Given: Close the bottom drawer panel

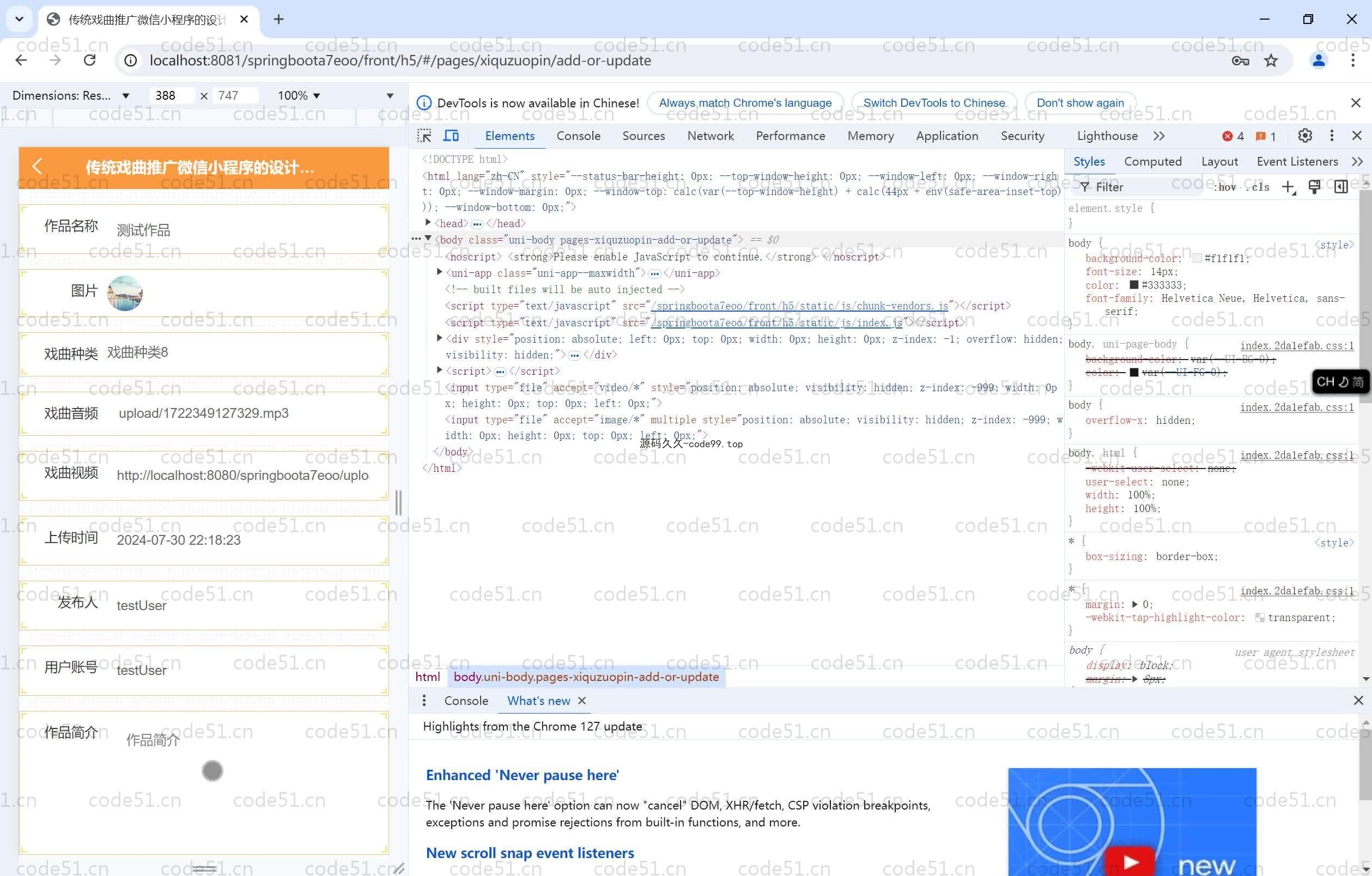Looking at the screenshot, I should pos(1358,701).
